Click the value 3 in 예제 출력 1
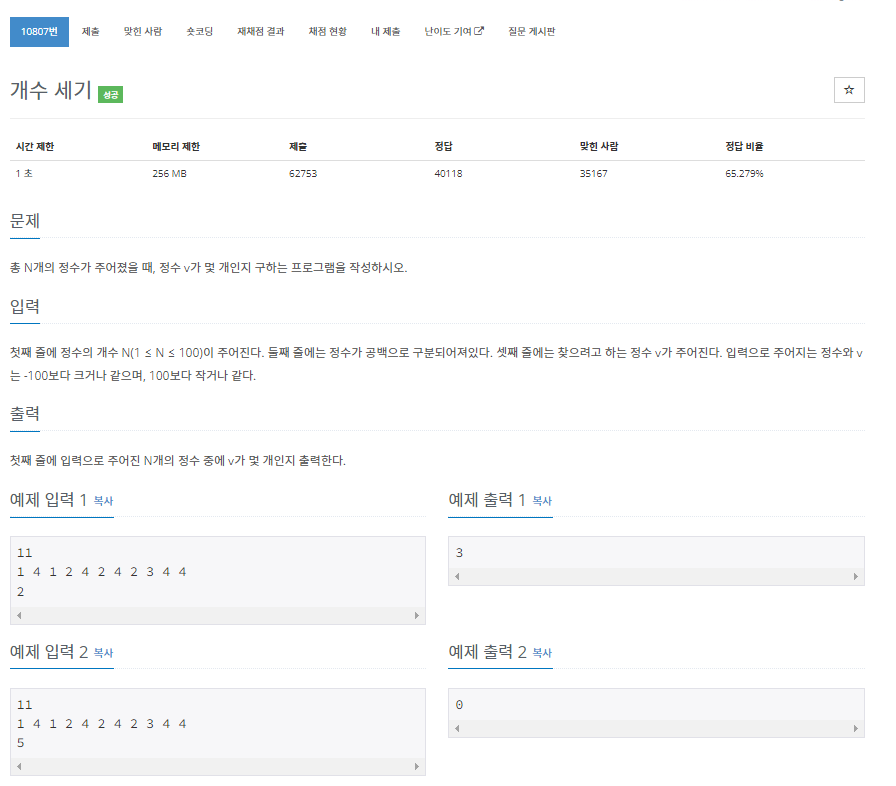 [459, 553]
